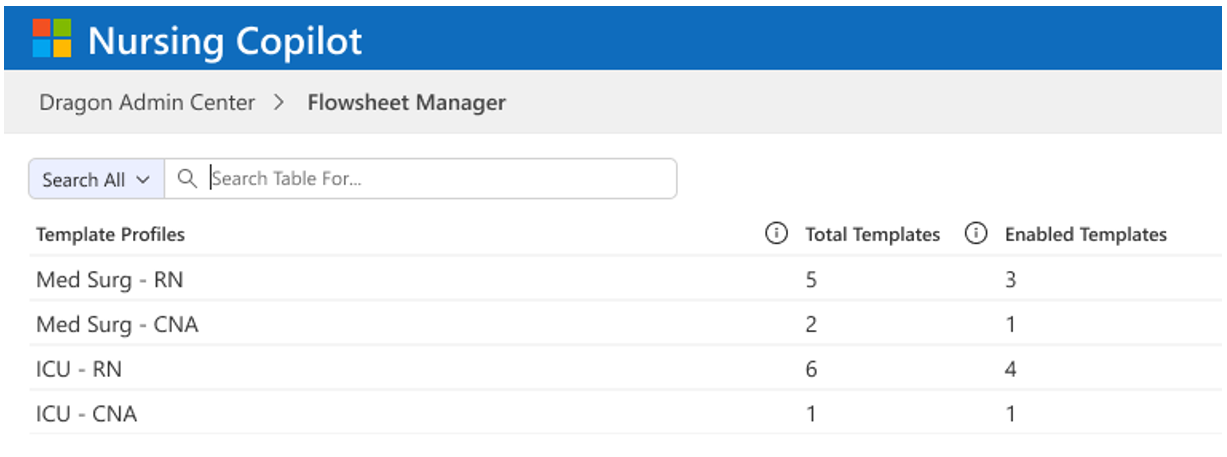Open the Search All dropdown
The width and height of the screenshot is (1227, 457).
(96, 180)
